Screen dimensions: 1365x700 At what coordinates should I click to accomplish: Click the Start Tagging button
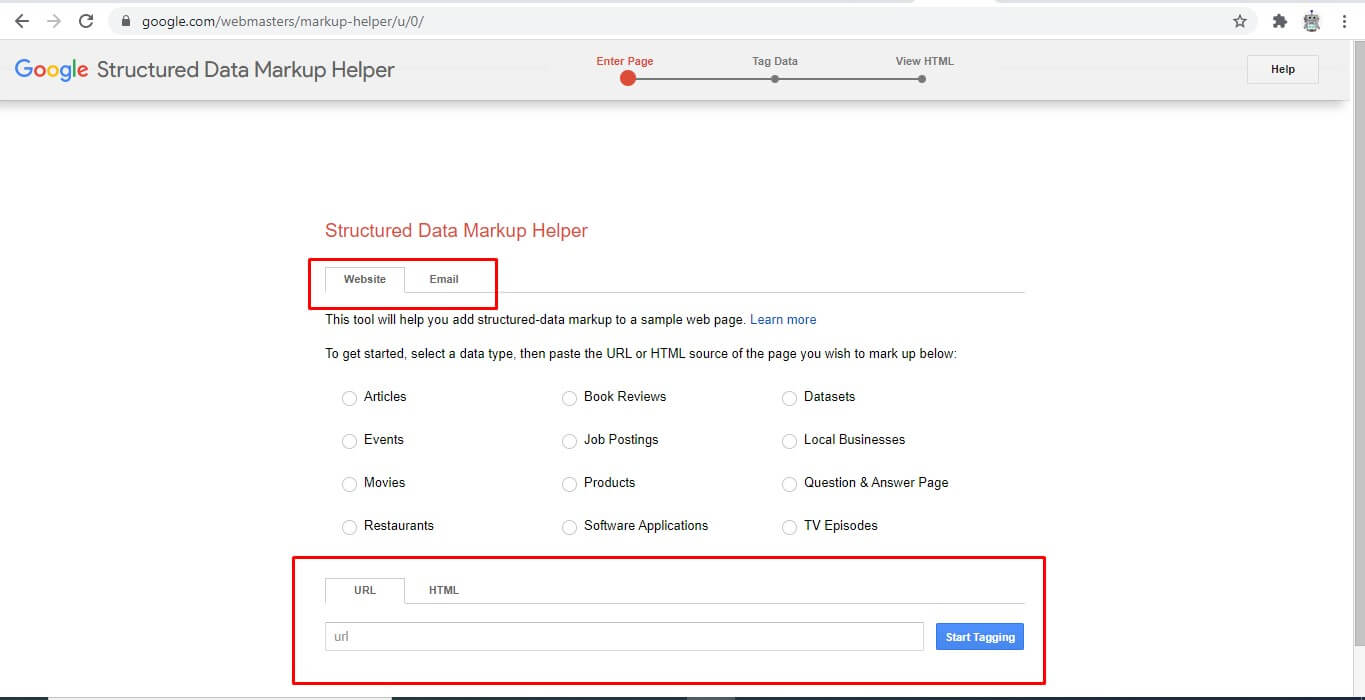[x=979, y=636]
